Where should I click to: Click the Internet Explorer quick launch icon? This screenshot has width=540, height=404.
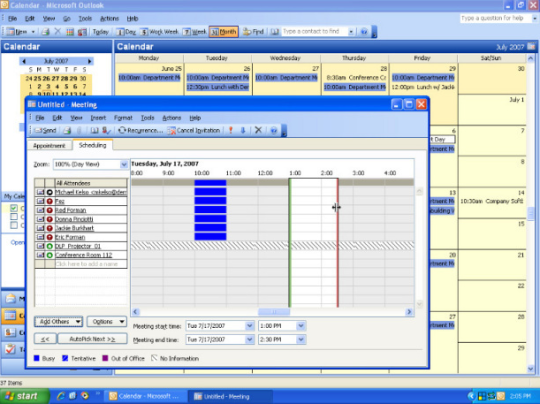pyautogui.click(x=61, y=396)
